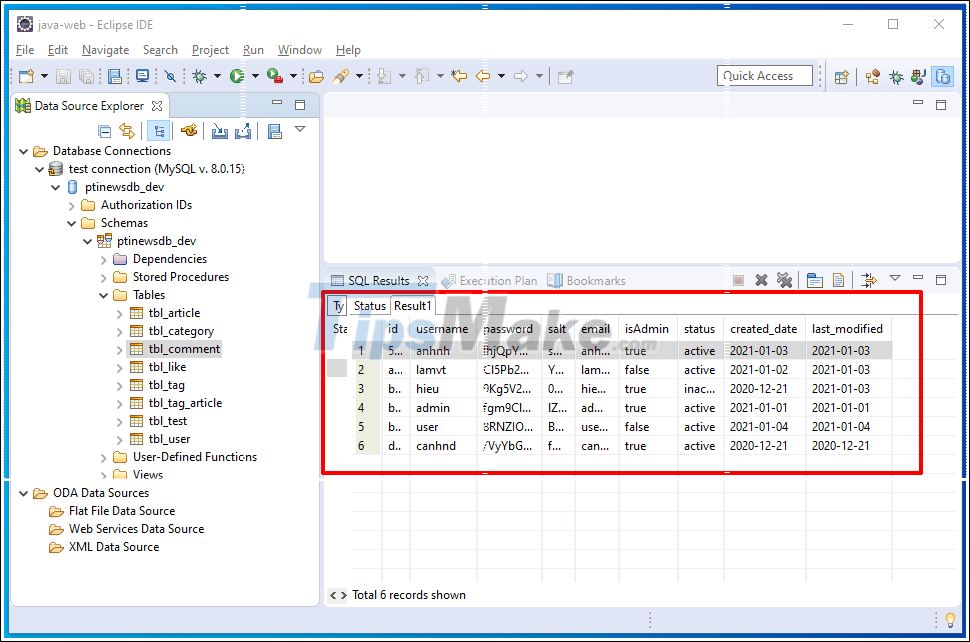
Task: Select the Debug icon on the main toolbar
Action: [199, 75]
